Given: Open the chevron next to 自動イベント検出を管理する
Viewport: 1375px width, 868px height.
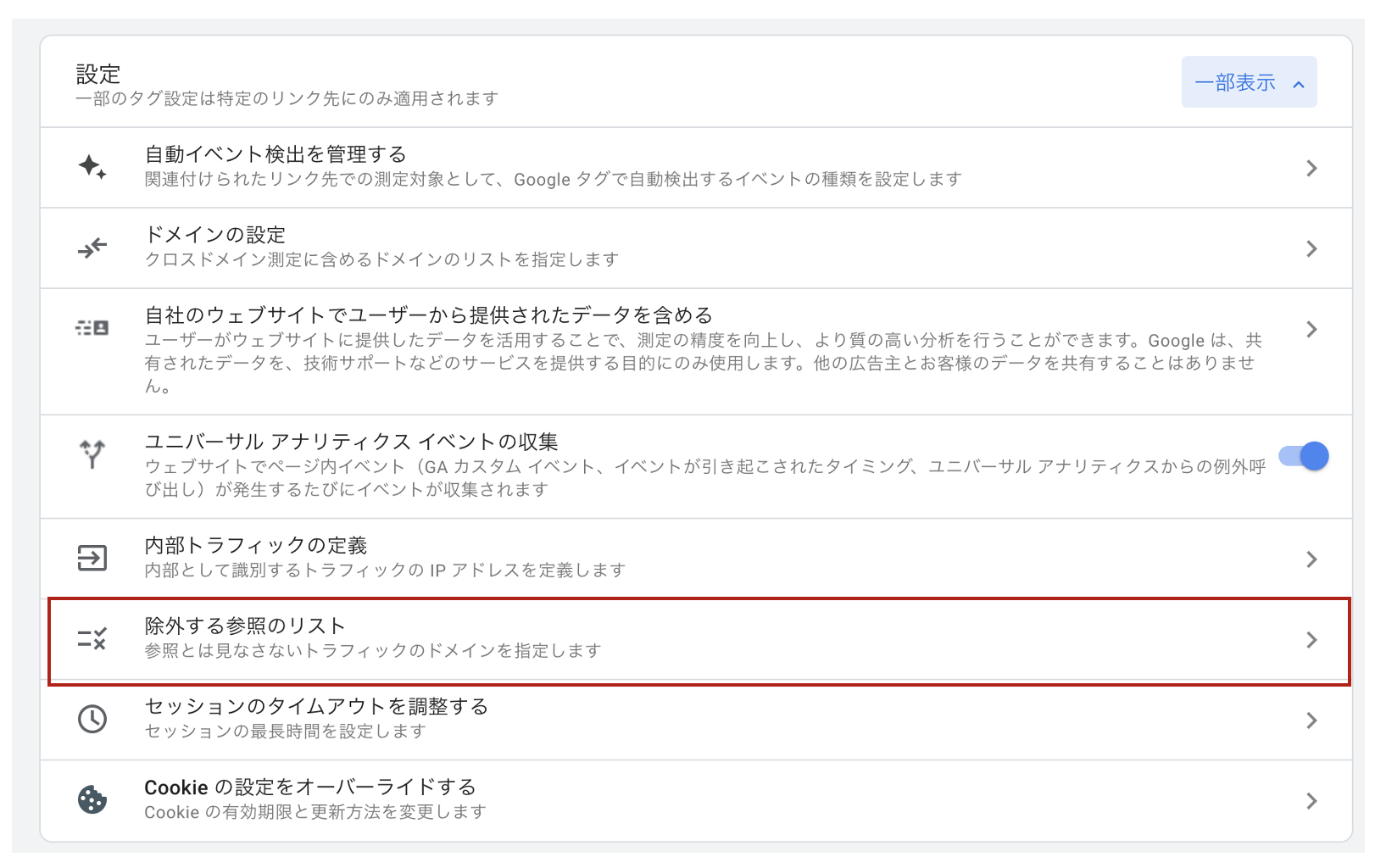Looking at the screenshot, I should coord(1311,168).
